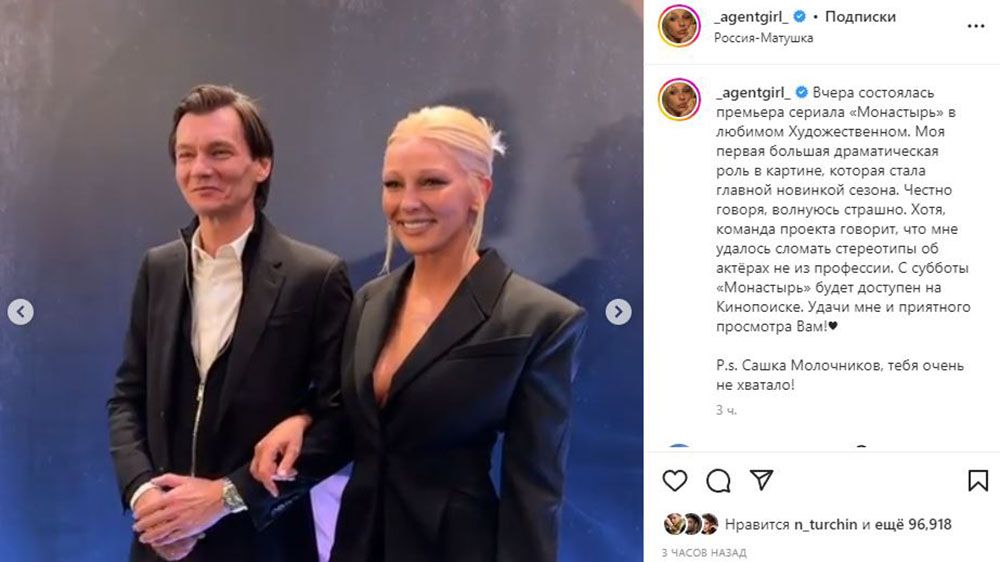
Task: Go to the previous photo in carousel
Action: 20,312
